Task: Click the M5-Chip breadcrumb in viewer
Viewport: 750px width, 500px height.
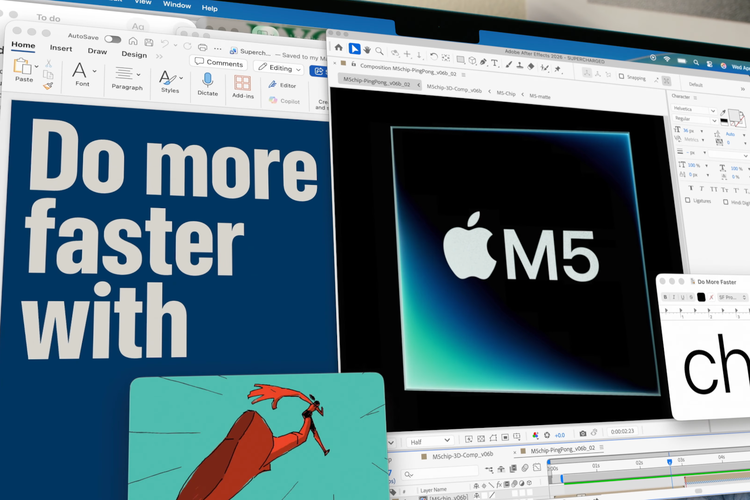Action: coord(506,93)
